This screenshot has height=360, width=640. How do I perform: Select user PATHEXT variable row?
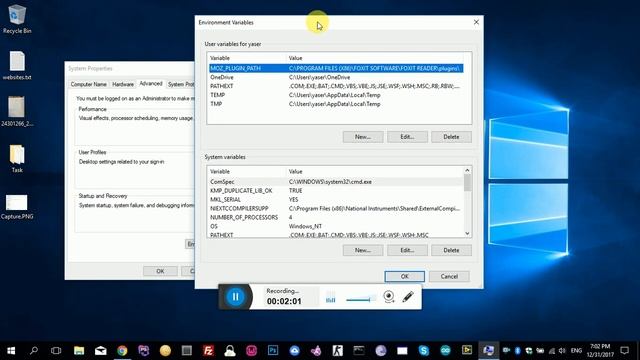336,86
